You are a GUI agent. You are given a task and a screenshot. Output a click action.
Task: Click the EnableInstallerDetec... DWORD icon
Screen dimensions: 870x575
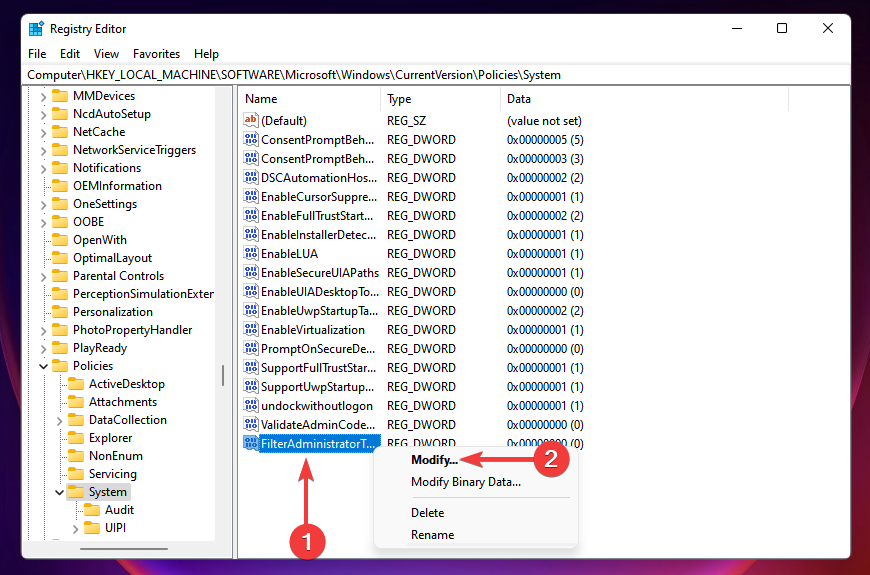point(251,234)
